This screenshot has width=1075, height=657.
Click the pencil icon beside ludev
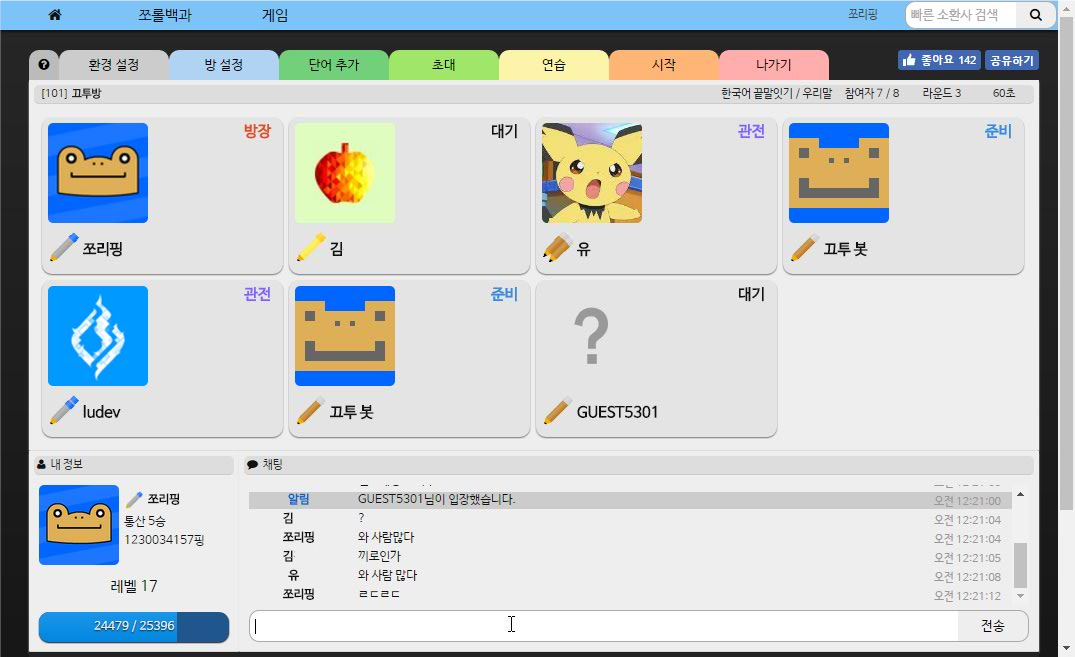64,411
